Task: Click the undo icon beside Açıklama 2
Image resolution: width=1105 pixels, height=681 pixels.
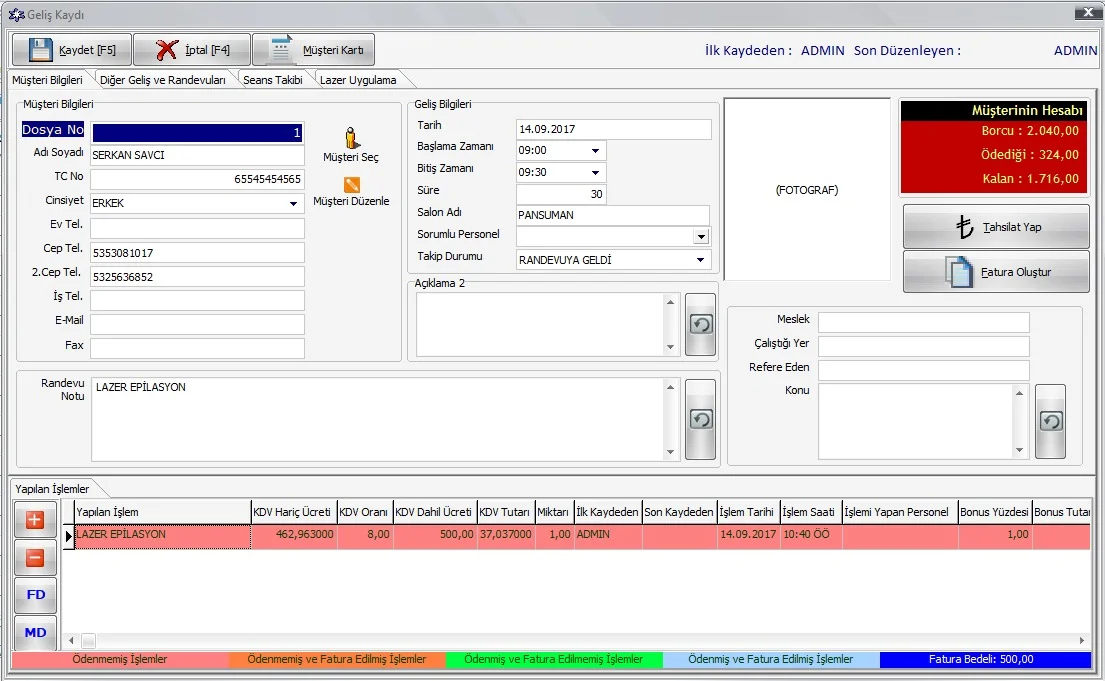Action: point(700,324)
